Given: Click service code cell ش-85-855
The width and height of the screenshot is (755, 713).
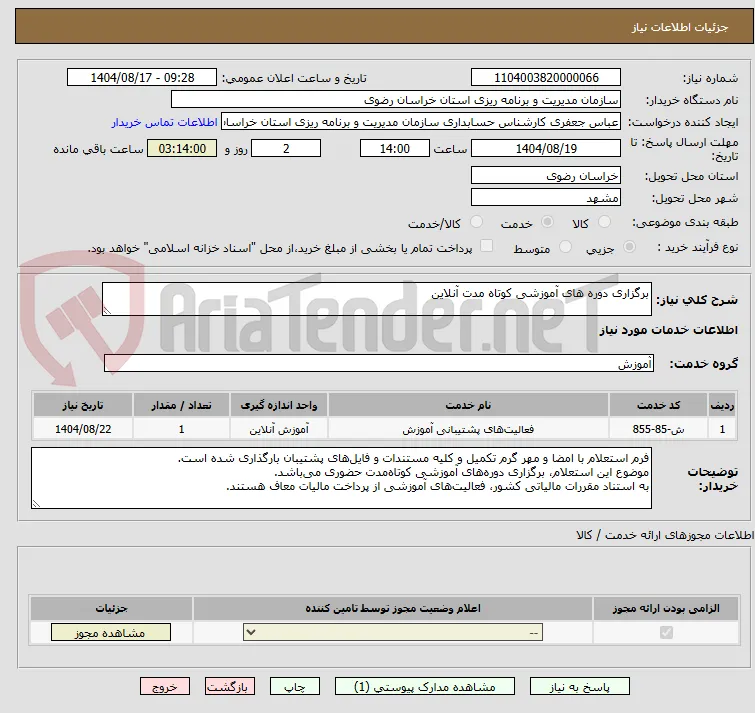Looking at the screenshot, I should pos(658,429).
